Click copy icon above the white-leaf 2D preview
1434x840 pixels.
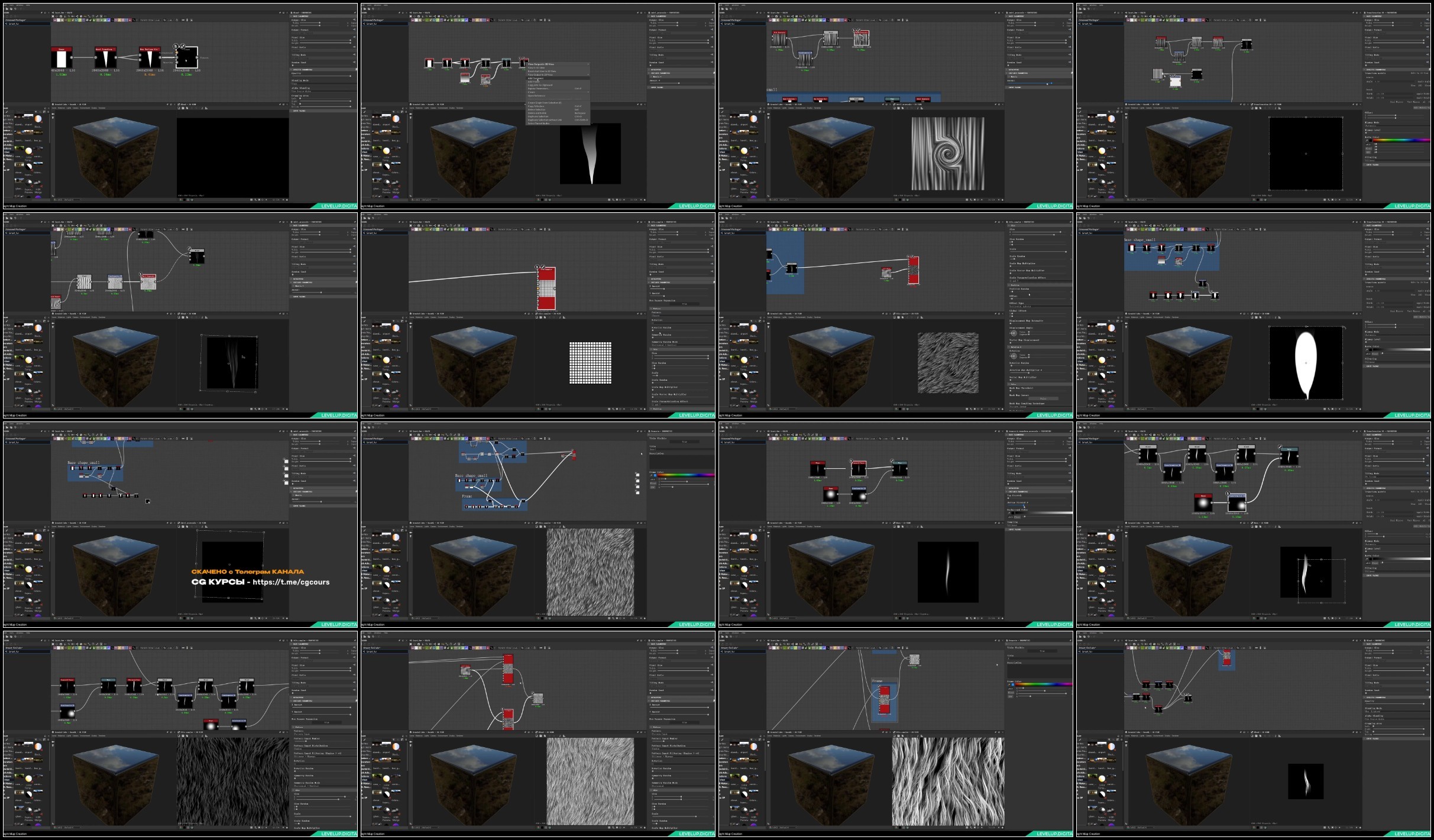(1260, 317)
